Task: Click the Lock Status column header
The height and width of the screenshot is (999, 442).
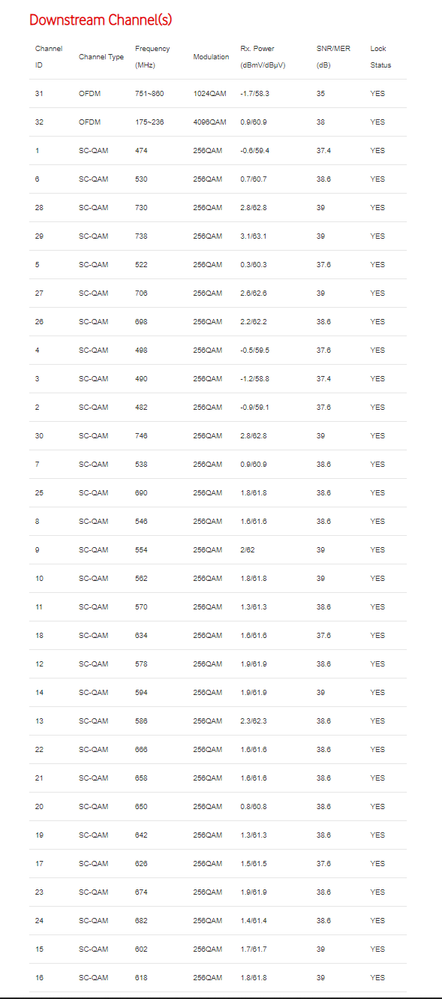Action: tap(380, 57)
